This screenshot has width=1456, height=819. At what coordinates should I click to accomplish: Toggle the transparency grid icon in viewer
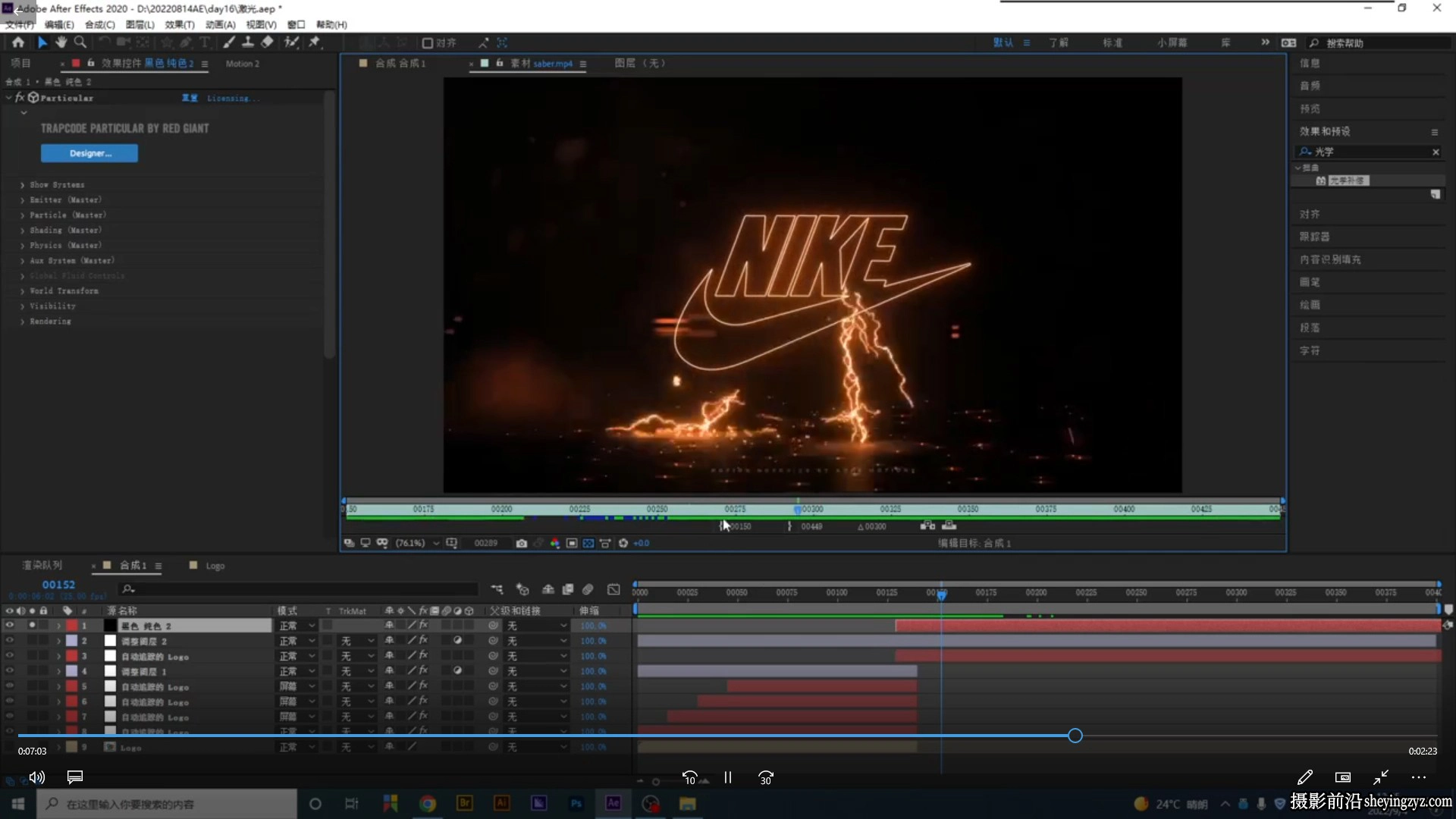pos(588,543)
